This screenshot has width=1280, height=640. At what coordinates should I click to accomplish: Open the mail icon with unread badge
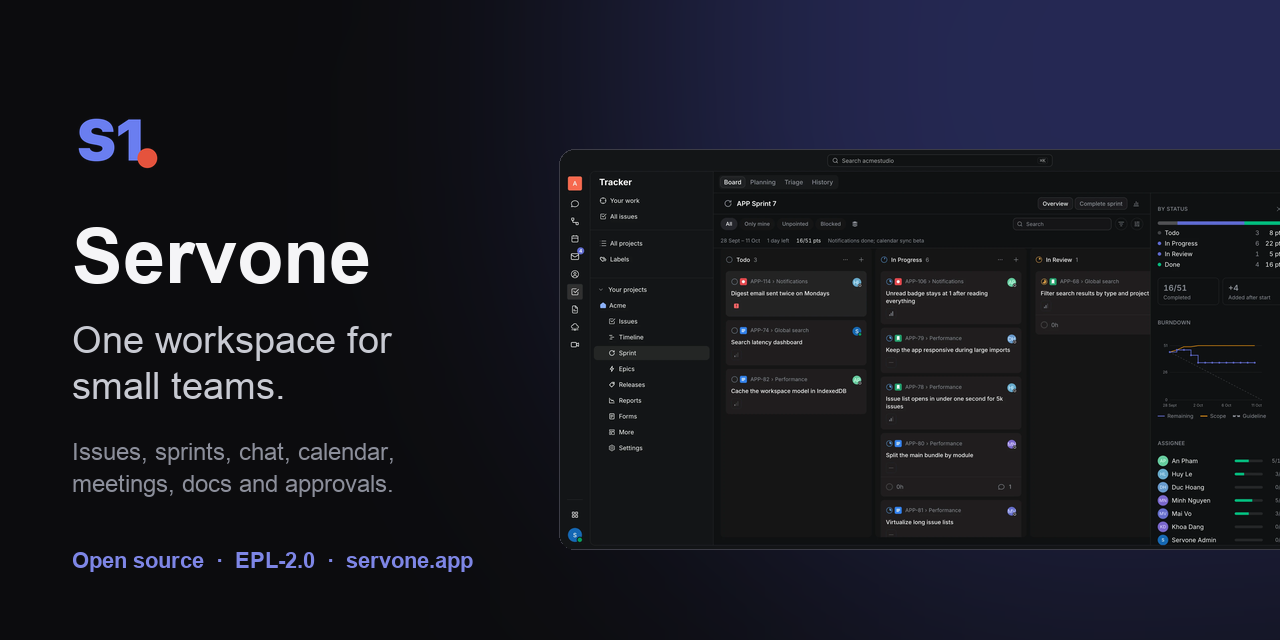[575, 256]
